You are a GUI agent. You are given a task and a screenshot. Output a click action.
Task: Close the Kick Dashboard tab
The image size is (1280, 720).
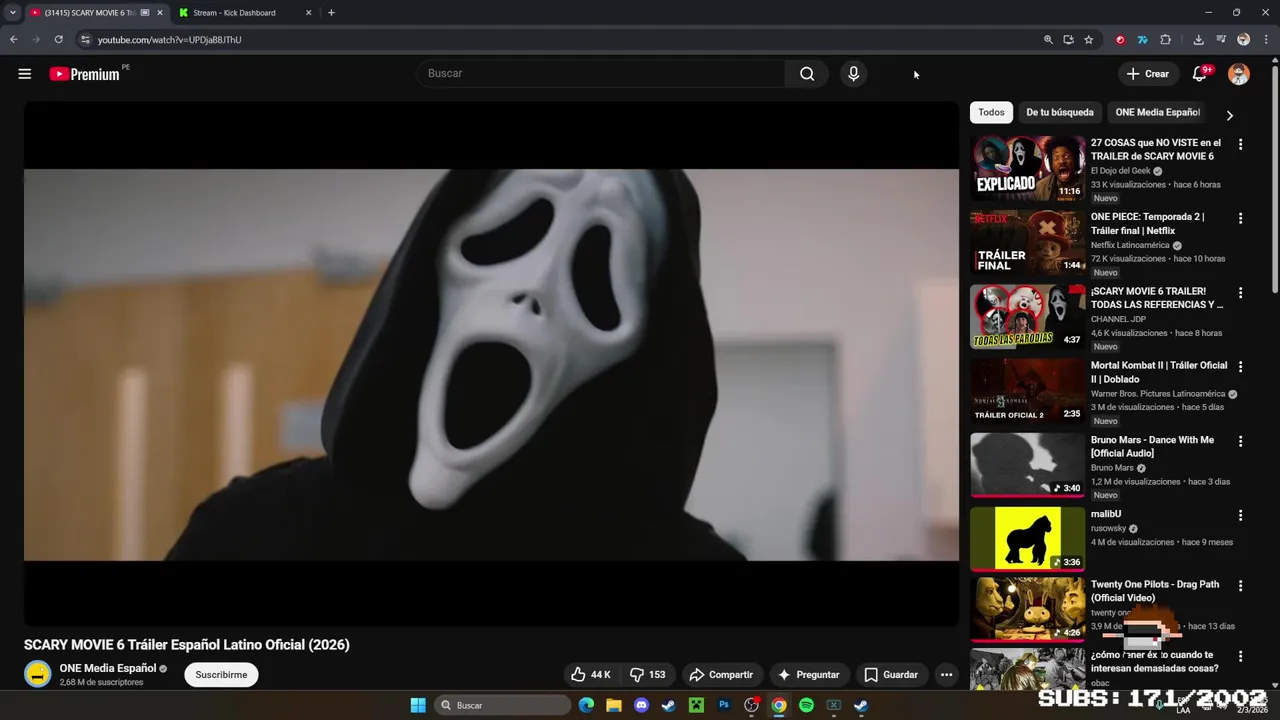(308, 13)
